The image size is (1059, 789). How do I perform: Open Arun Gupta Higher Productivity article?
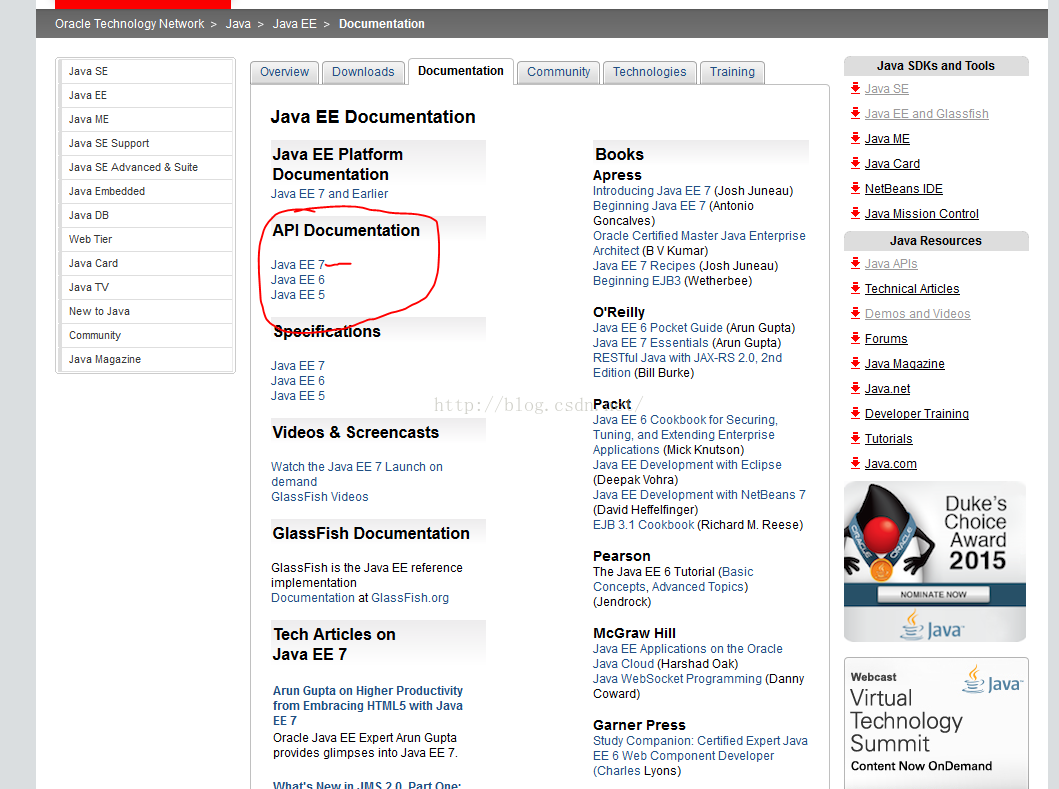click(x=367, y=706)
